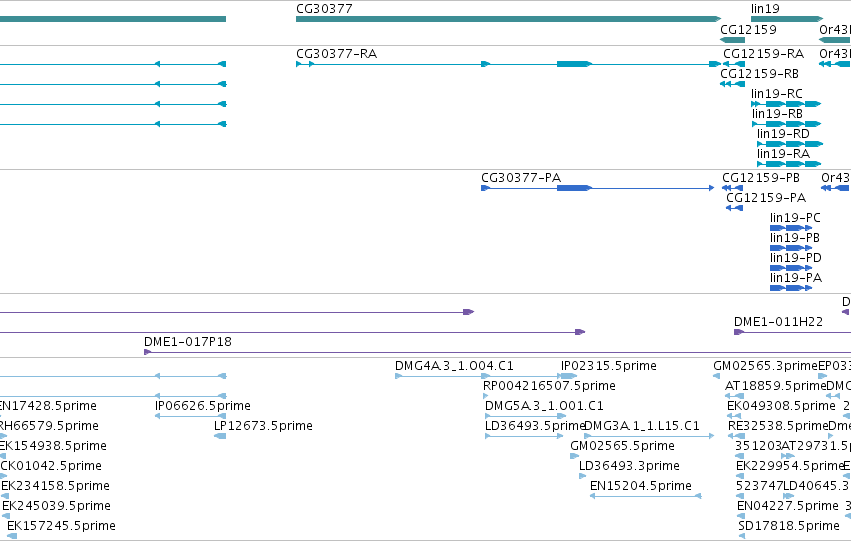Select the SD17818.5prime EST
851x541 pixels.
742,536
